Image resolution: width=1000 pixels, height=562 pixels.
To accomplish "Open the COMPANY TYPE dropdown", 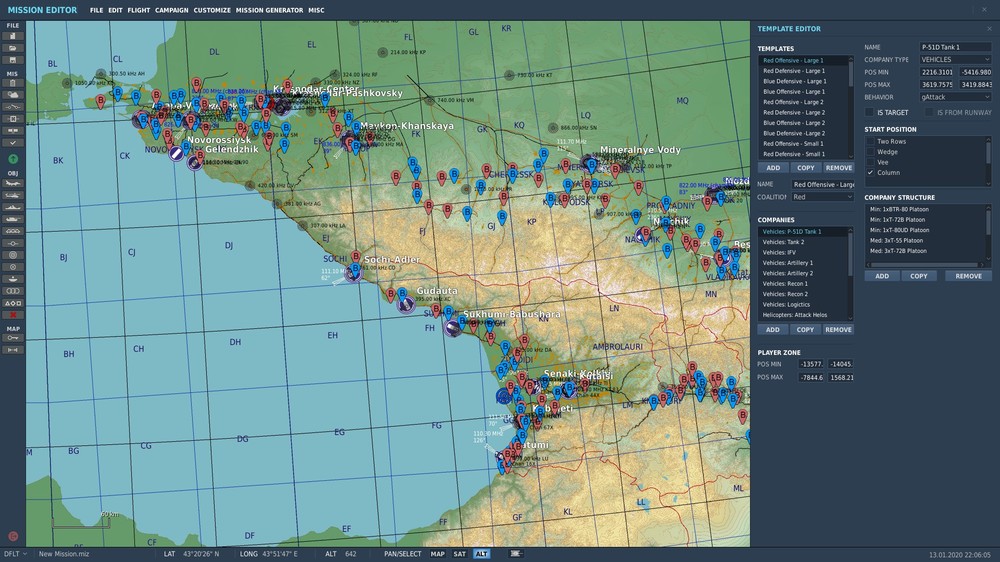I will 955,60.
